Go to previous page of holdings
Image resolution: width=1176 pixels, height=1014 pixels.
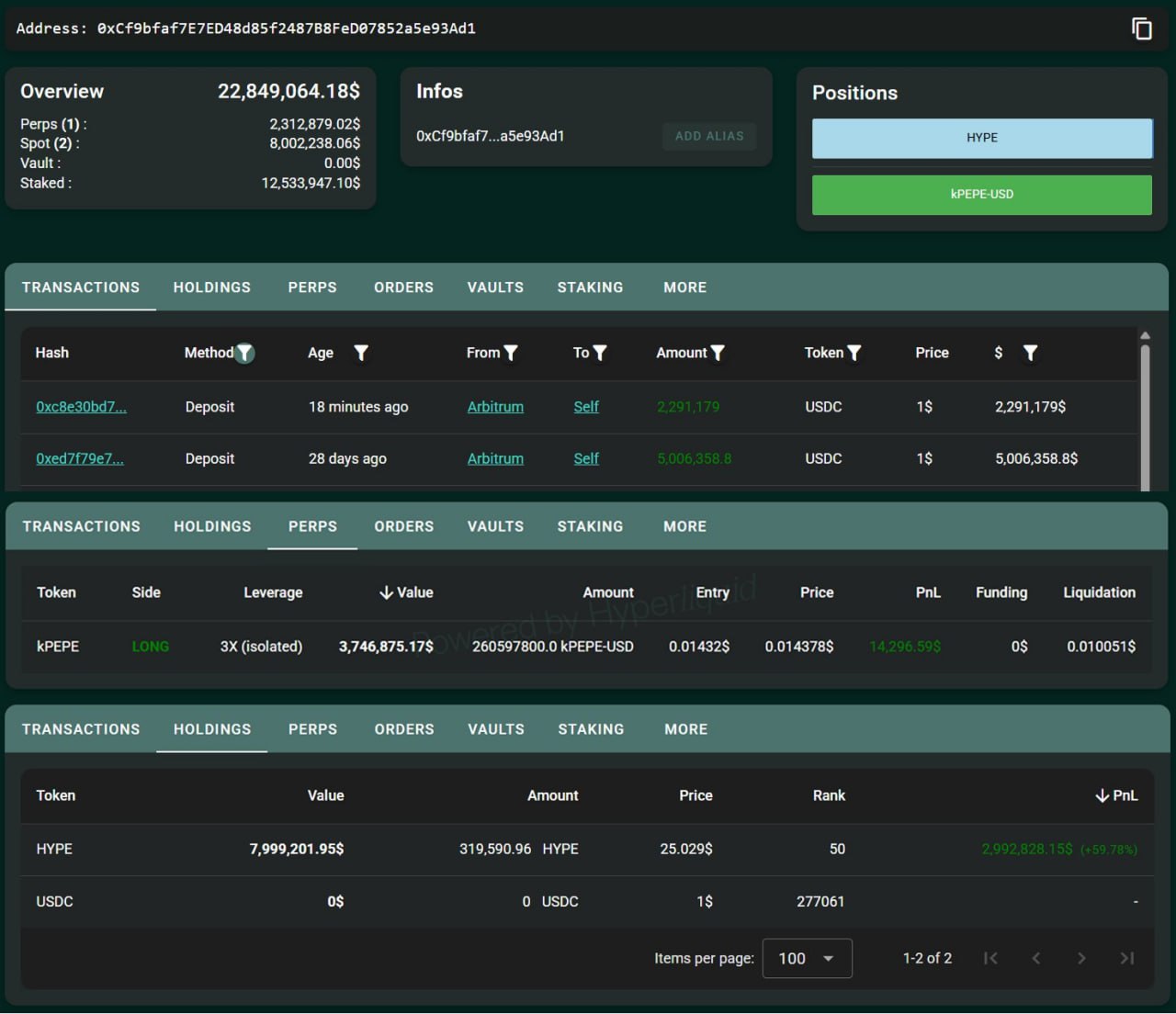tap(1036, 958)
